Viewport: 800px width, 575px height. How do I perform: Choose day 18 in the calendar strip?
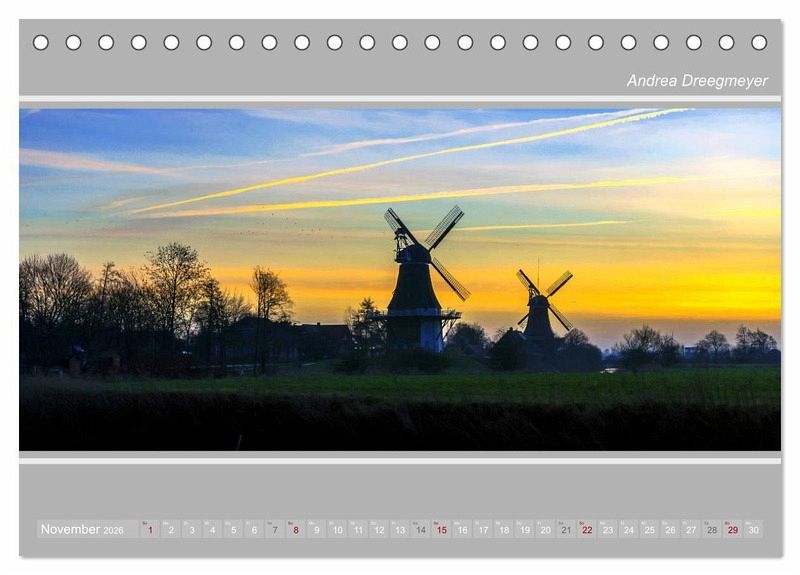504,529
